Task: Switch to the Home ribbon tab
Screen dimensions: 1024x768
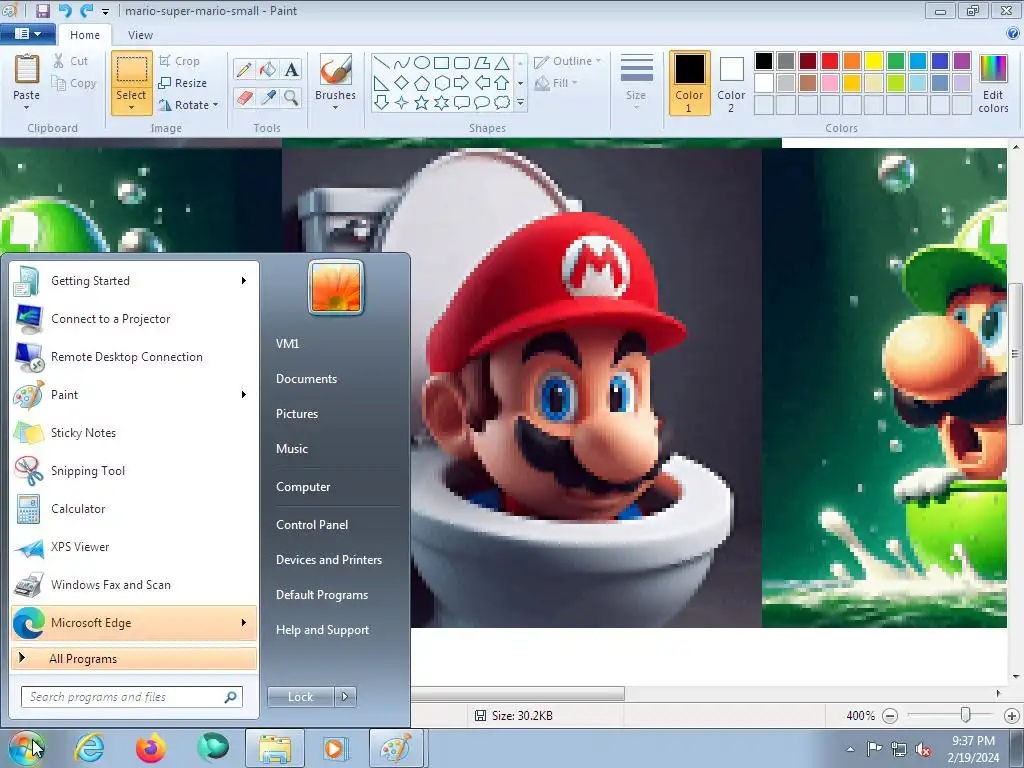Action: 85,35
